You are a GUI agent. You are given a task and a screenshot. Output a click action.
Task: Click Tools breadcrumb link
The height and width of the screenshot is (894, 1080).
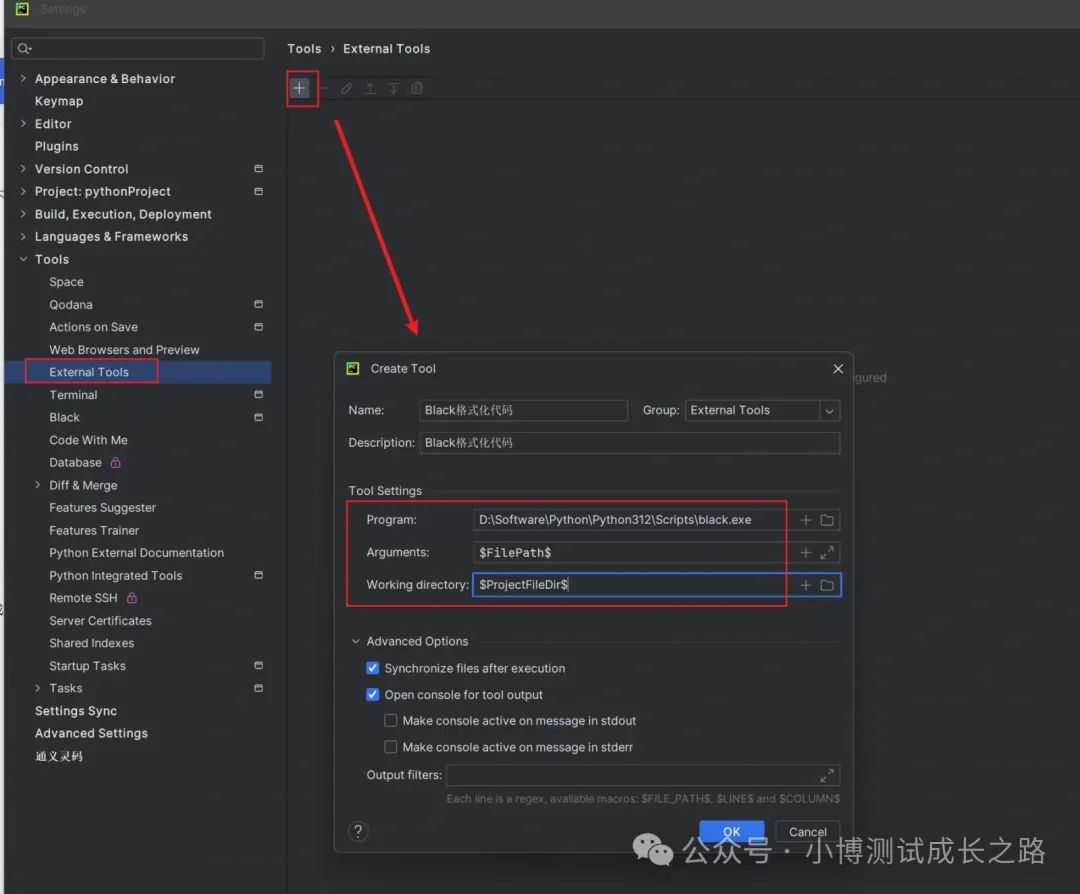point(304,49)
